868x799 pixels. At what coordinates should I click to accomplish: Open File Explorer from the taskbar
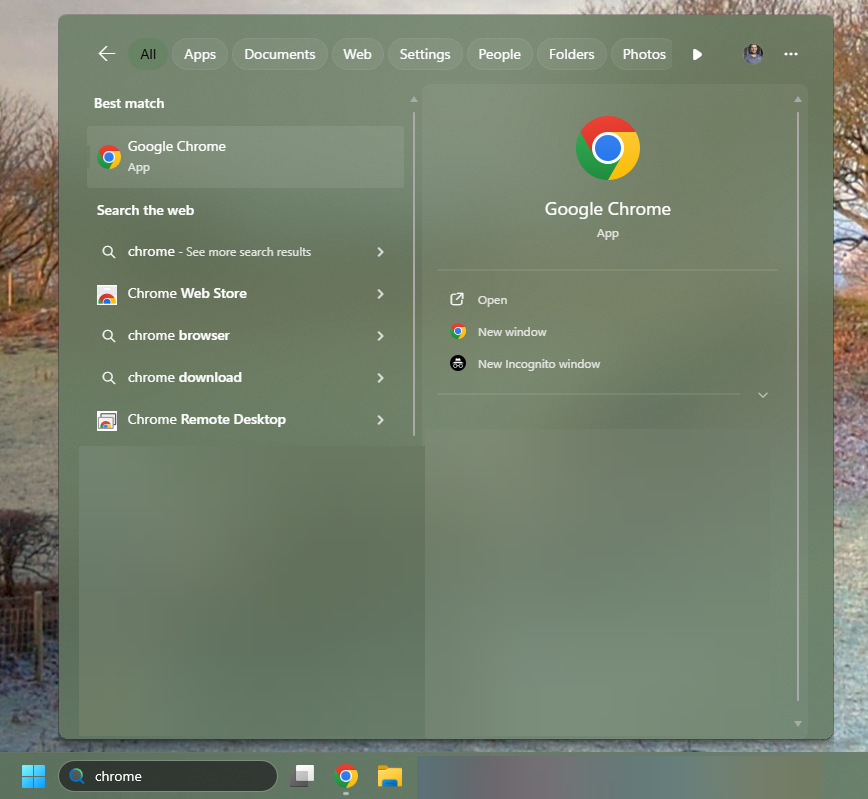[389, 776]
